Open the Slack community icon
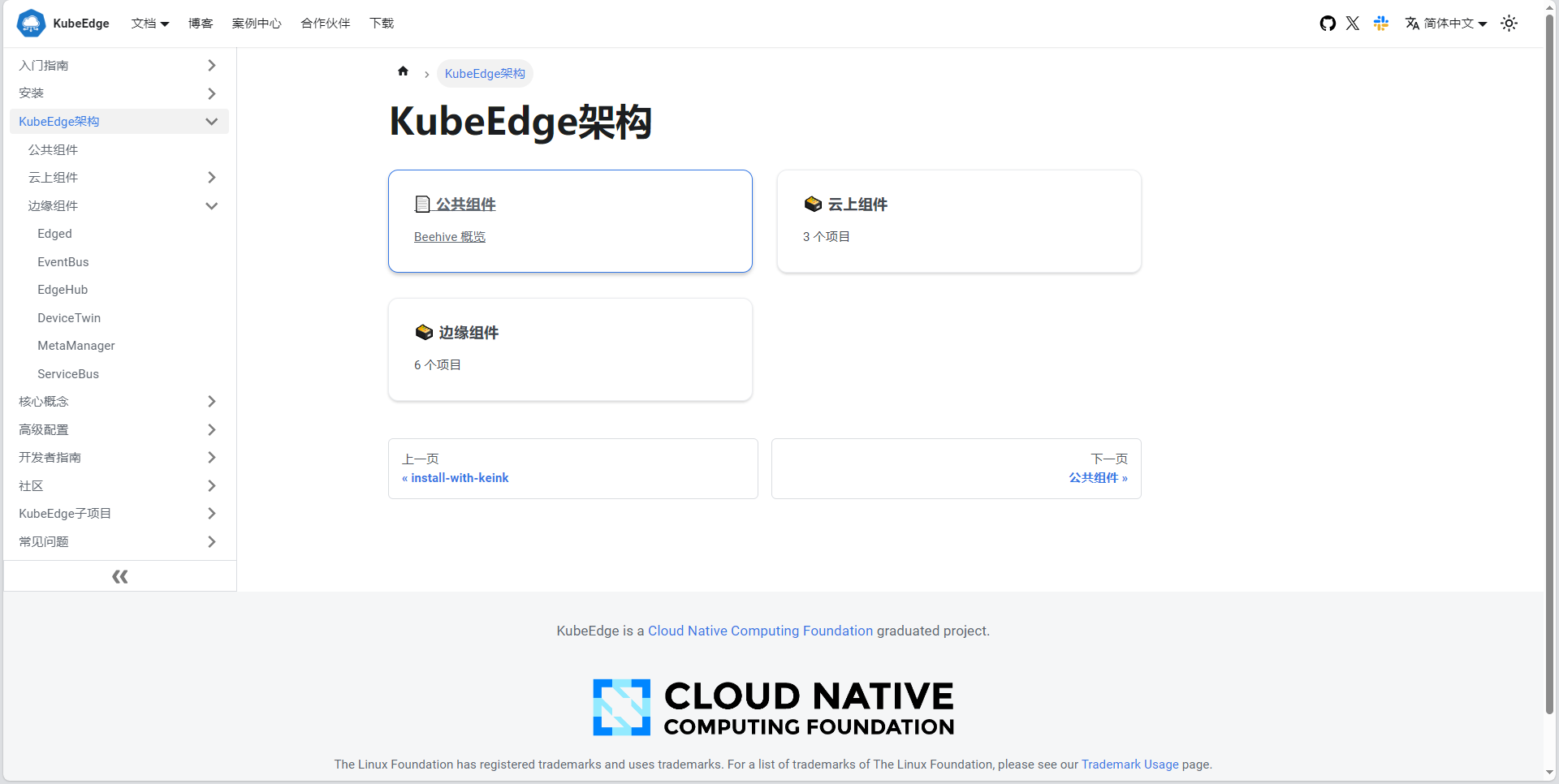Viewport: 1559px width, 784px height. [x=1380, y=23]
